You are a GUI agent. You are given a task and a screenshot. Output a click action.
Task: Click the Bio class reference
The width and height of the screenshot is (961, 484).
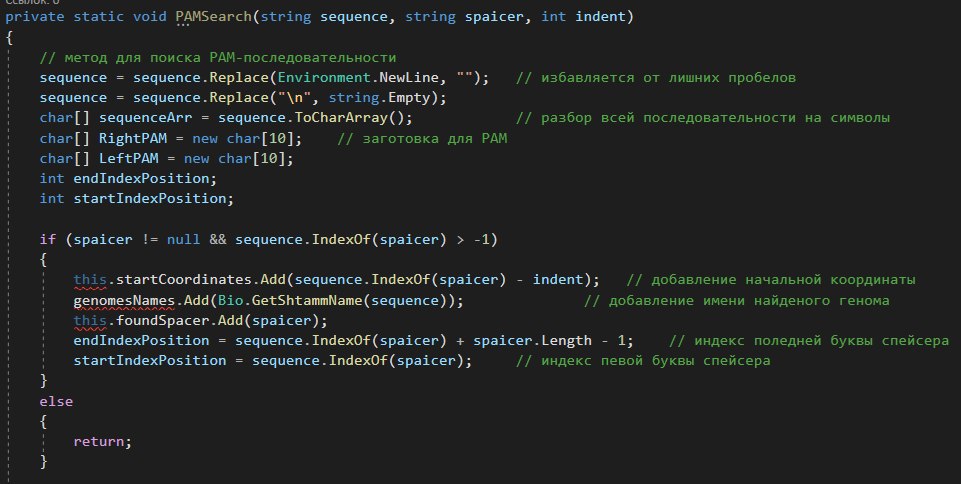point(230,301)
